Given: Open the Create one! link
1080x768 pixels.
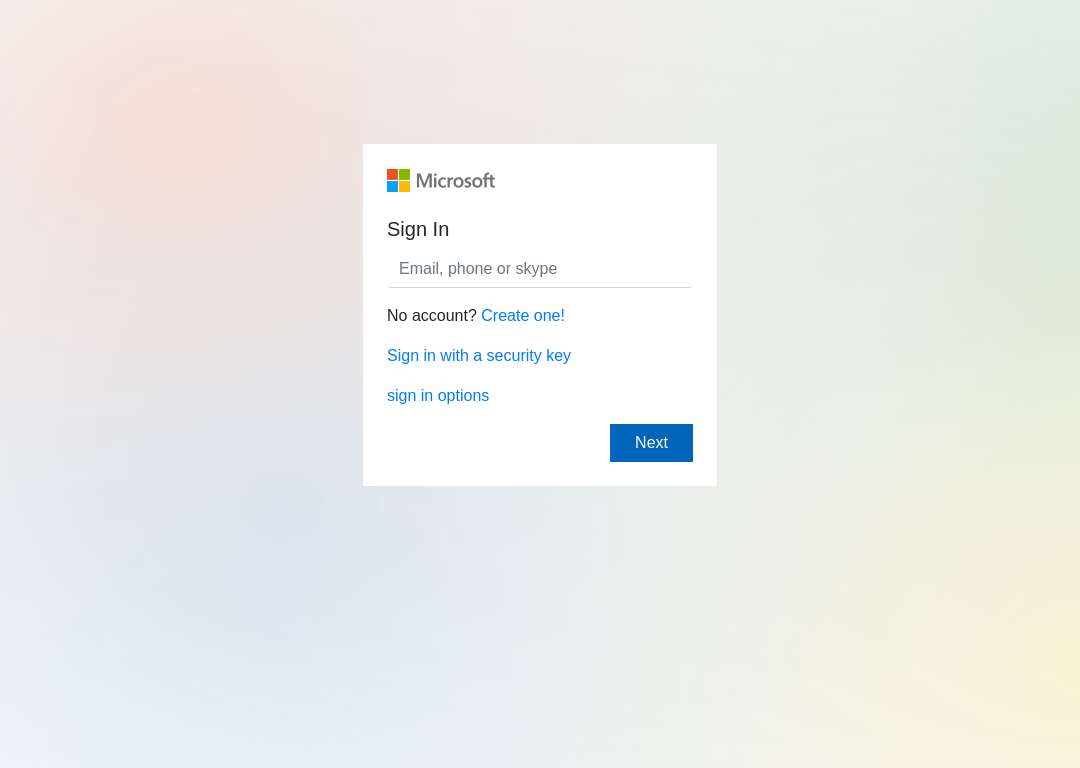Looking at the screenshot, I should pyautogui.click(x=523, y=315).
